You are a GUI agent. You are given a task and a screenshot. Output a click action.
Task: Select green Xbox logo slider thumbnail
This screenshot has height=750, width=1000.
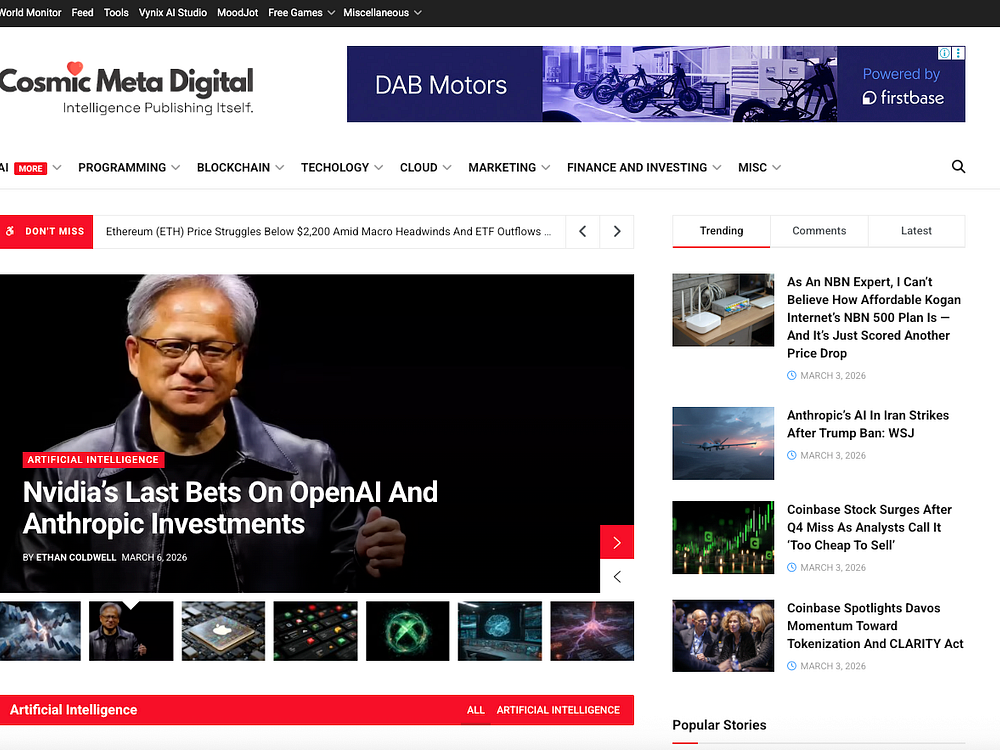tap(408, 631)
